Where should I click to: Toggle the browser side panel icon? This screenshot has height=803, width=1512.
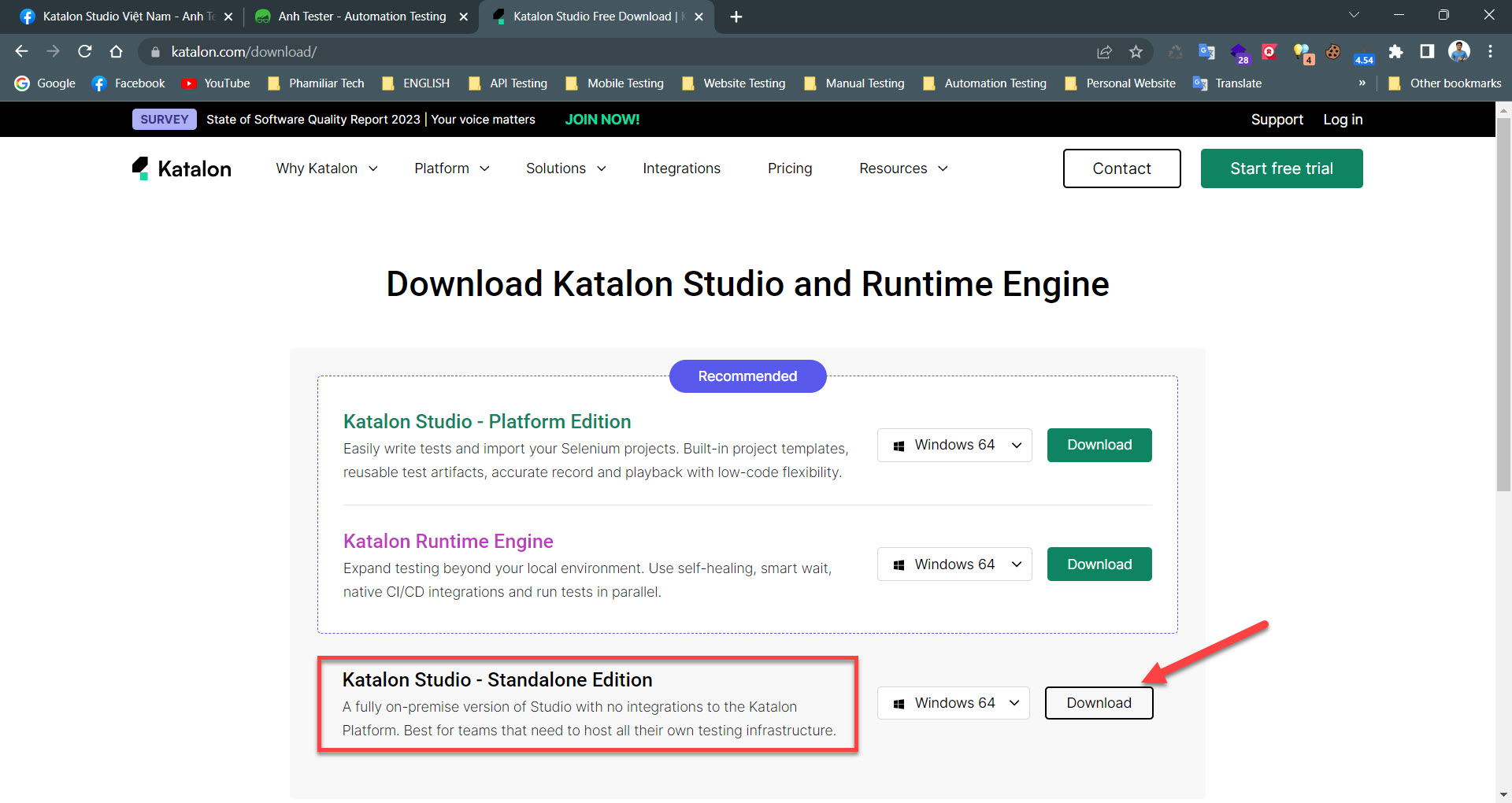click(x=1427, y=52)
